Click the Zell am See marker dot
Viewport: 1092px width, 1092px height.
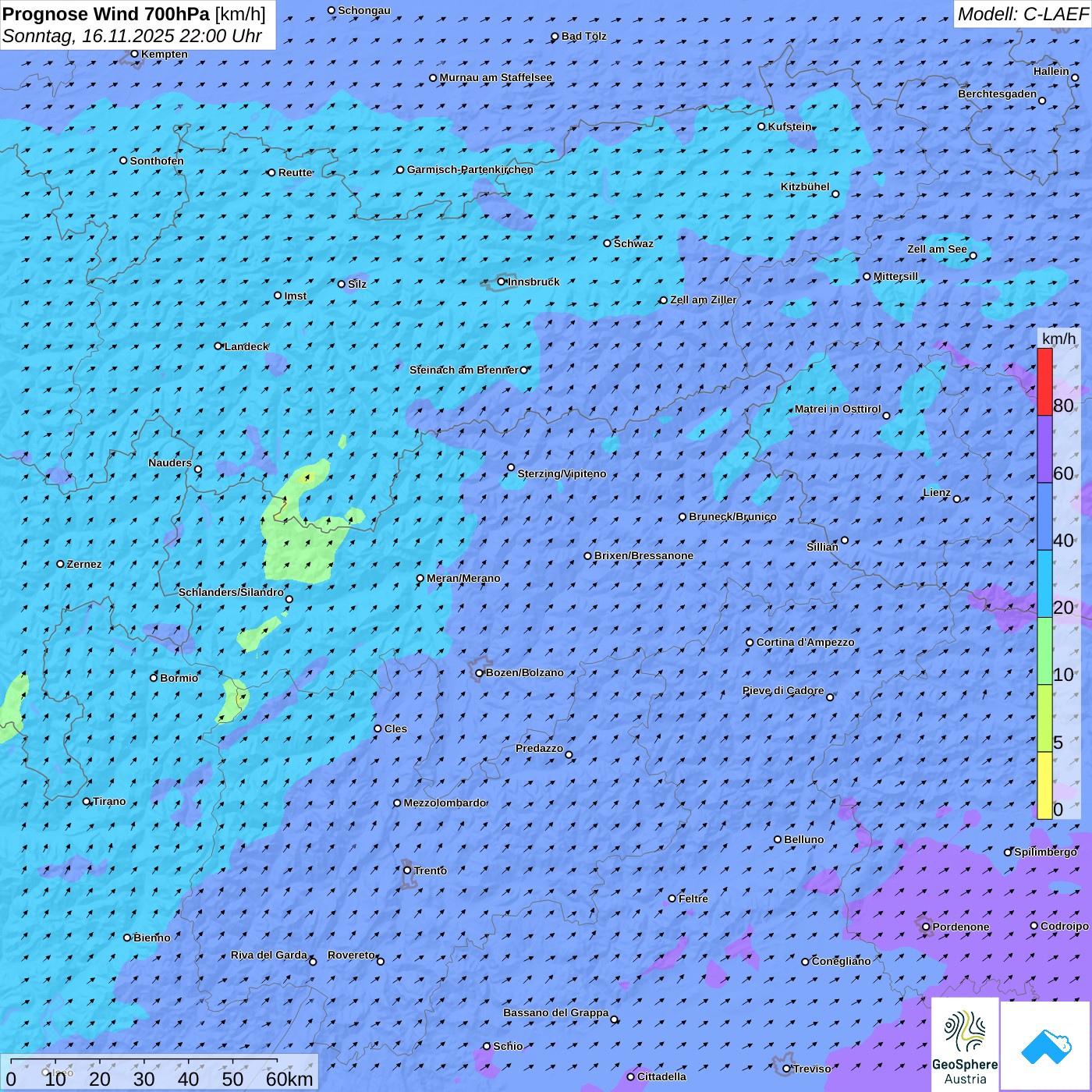[x=973, y=256]
